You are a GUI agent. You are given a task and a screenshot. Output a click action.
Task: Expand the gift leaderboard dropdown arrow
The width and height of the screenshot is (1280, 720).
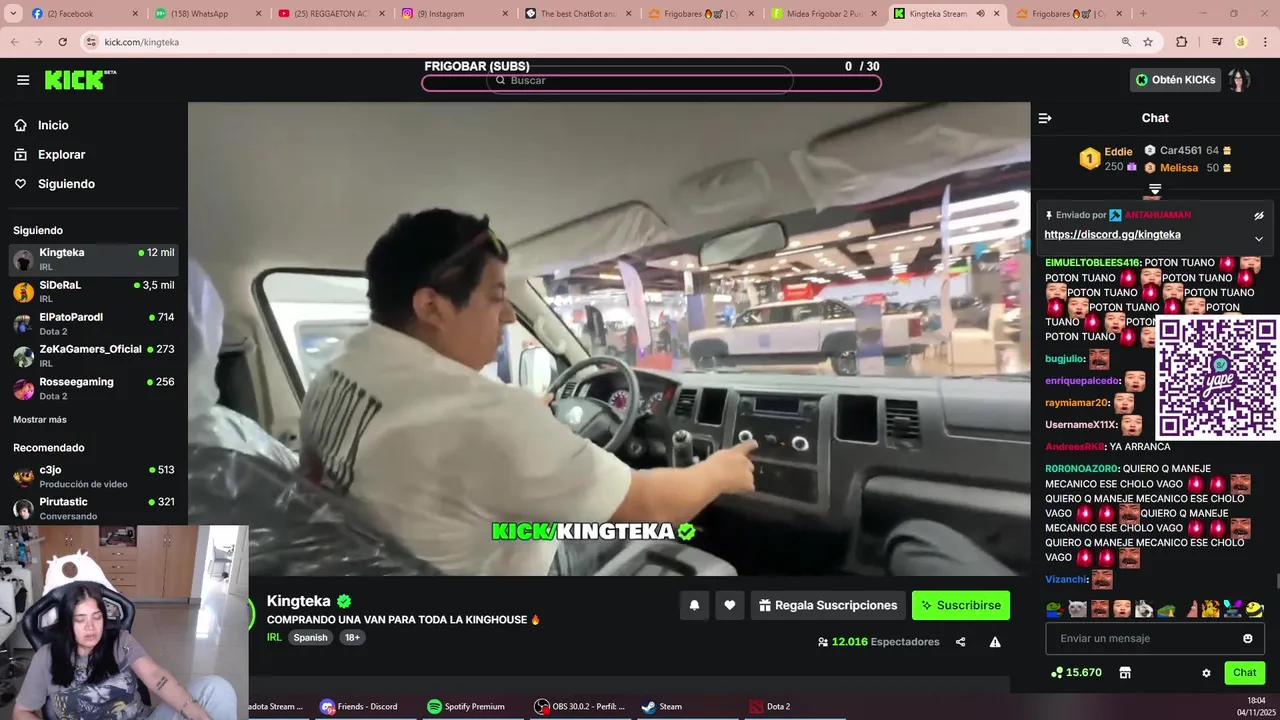tap(1155, 188)
